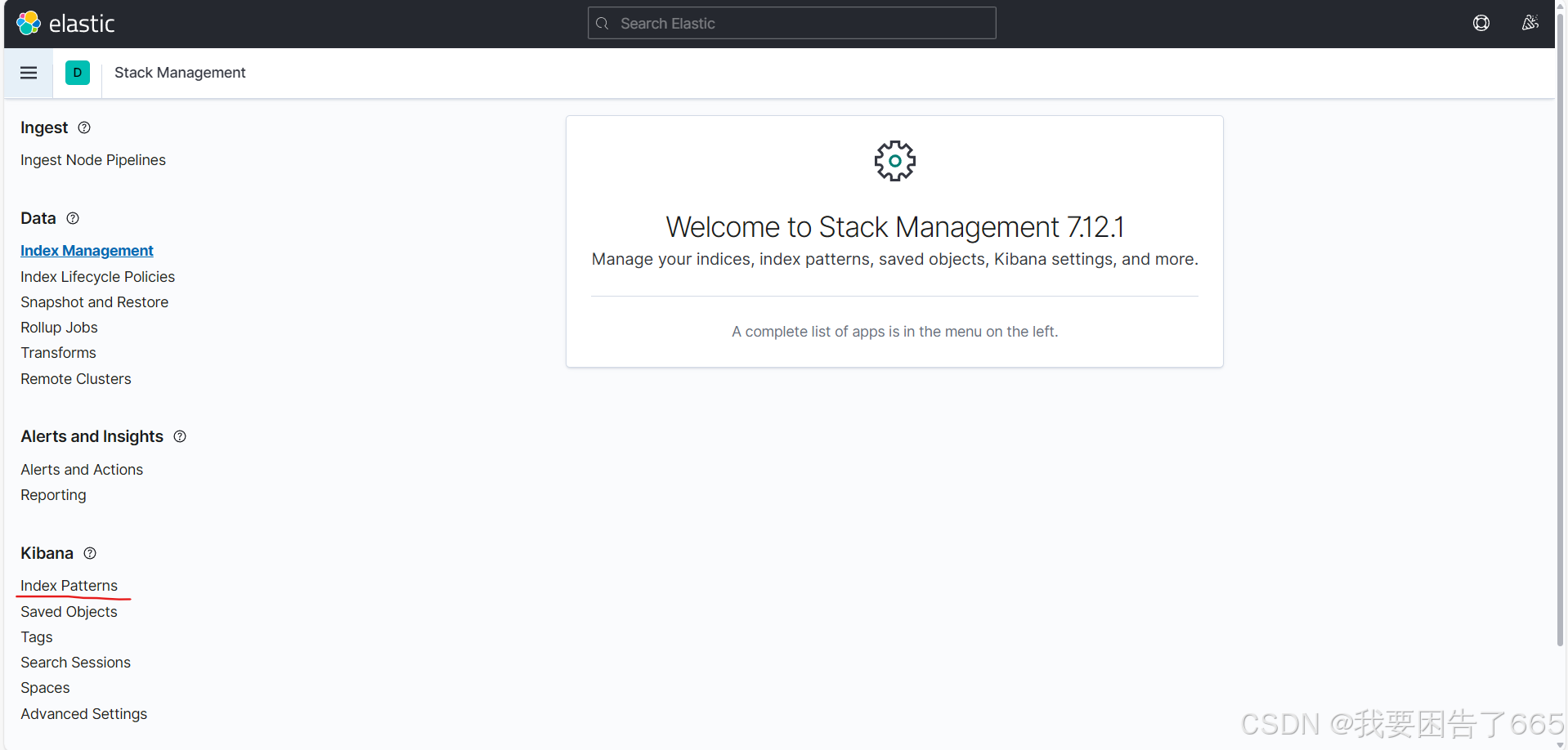The width and height of the screenshot is (1568, 750).
Task: Open the main navigation hamburger menu
Action: 29,73
